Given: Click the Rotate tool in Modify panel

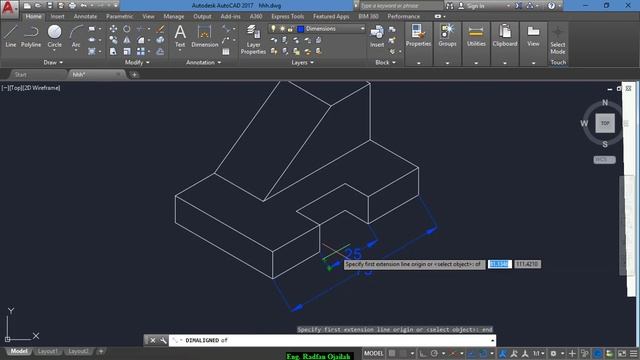Looking at the screenshot, I should pyautogui.click(x=127, y=29).
